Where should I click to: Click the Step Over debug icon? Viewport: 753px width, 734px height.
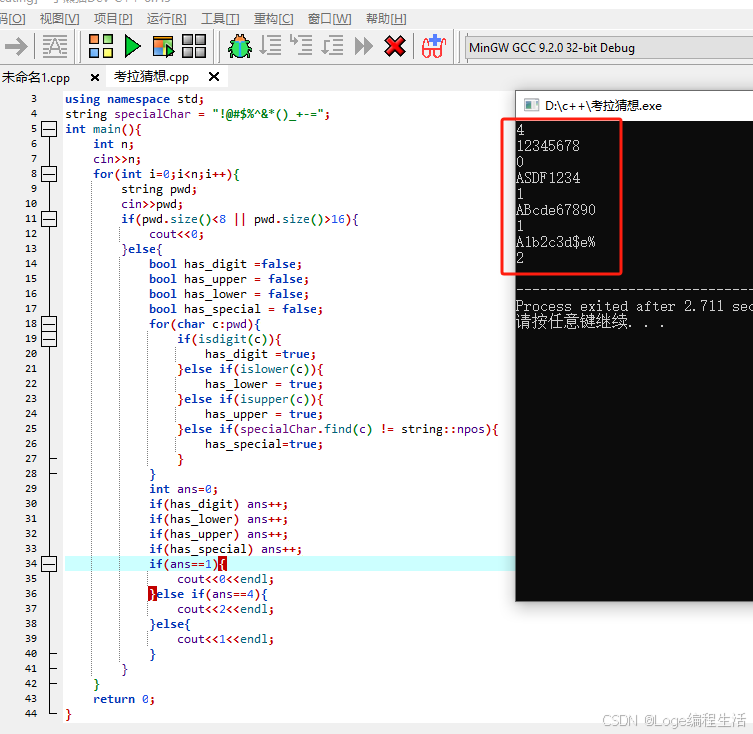[270, 46]
